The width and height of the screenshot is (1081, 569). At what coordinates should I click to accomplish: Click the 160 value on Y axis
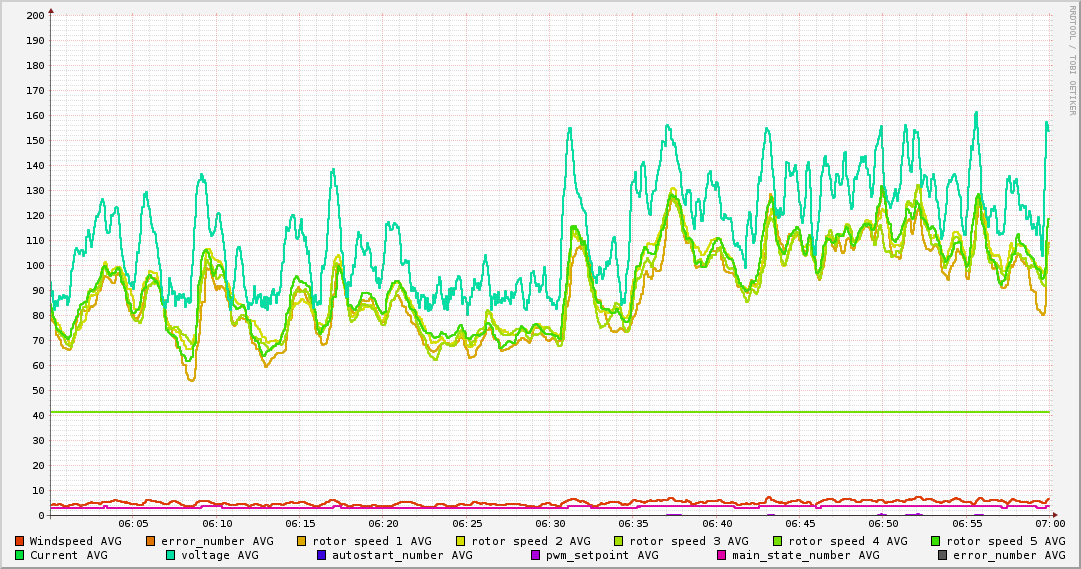[x=34, y=115]
